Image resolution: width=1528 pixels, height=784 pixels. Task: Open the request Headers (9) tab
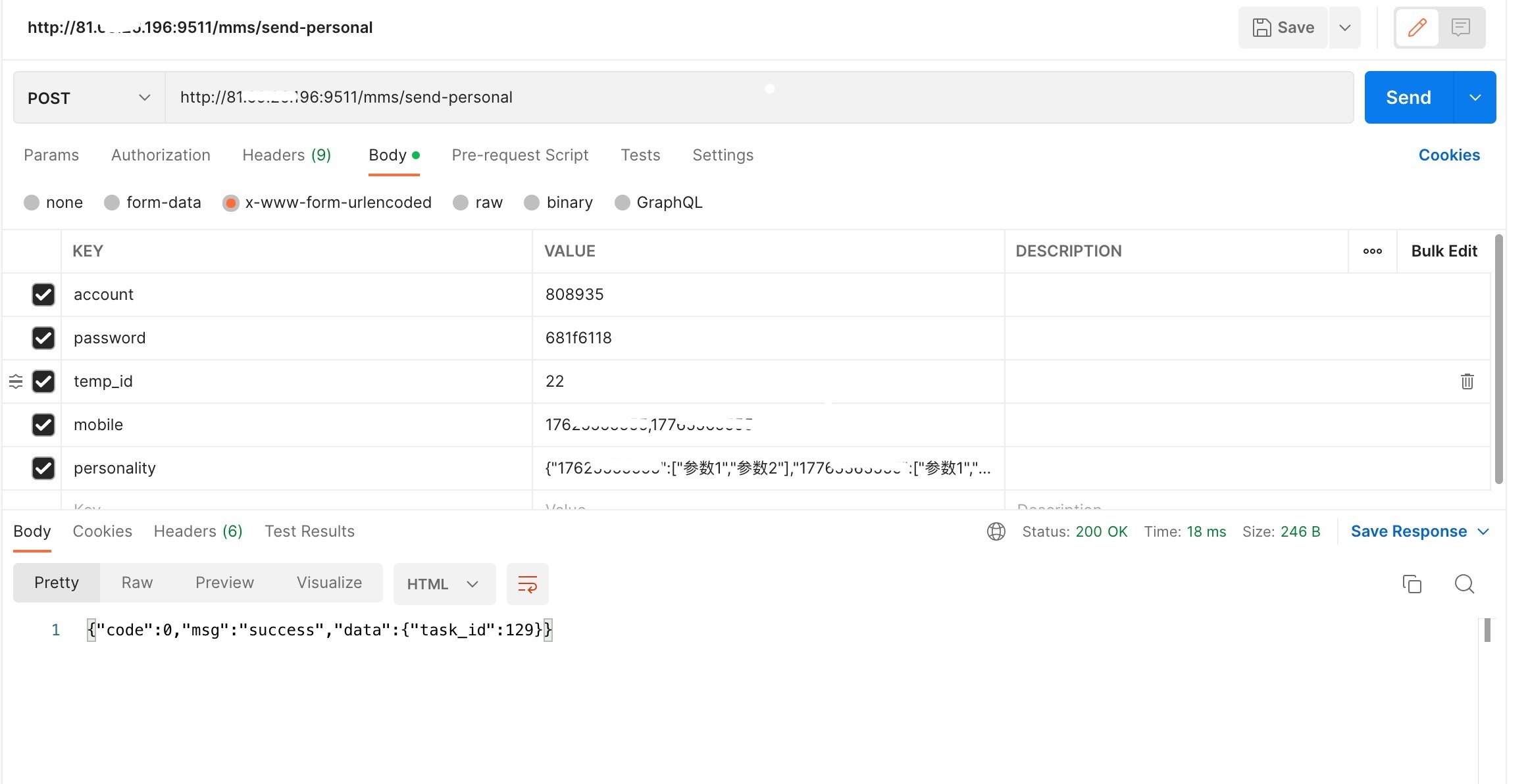coord(286,155)
